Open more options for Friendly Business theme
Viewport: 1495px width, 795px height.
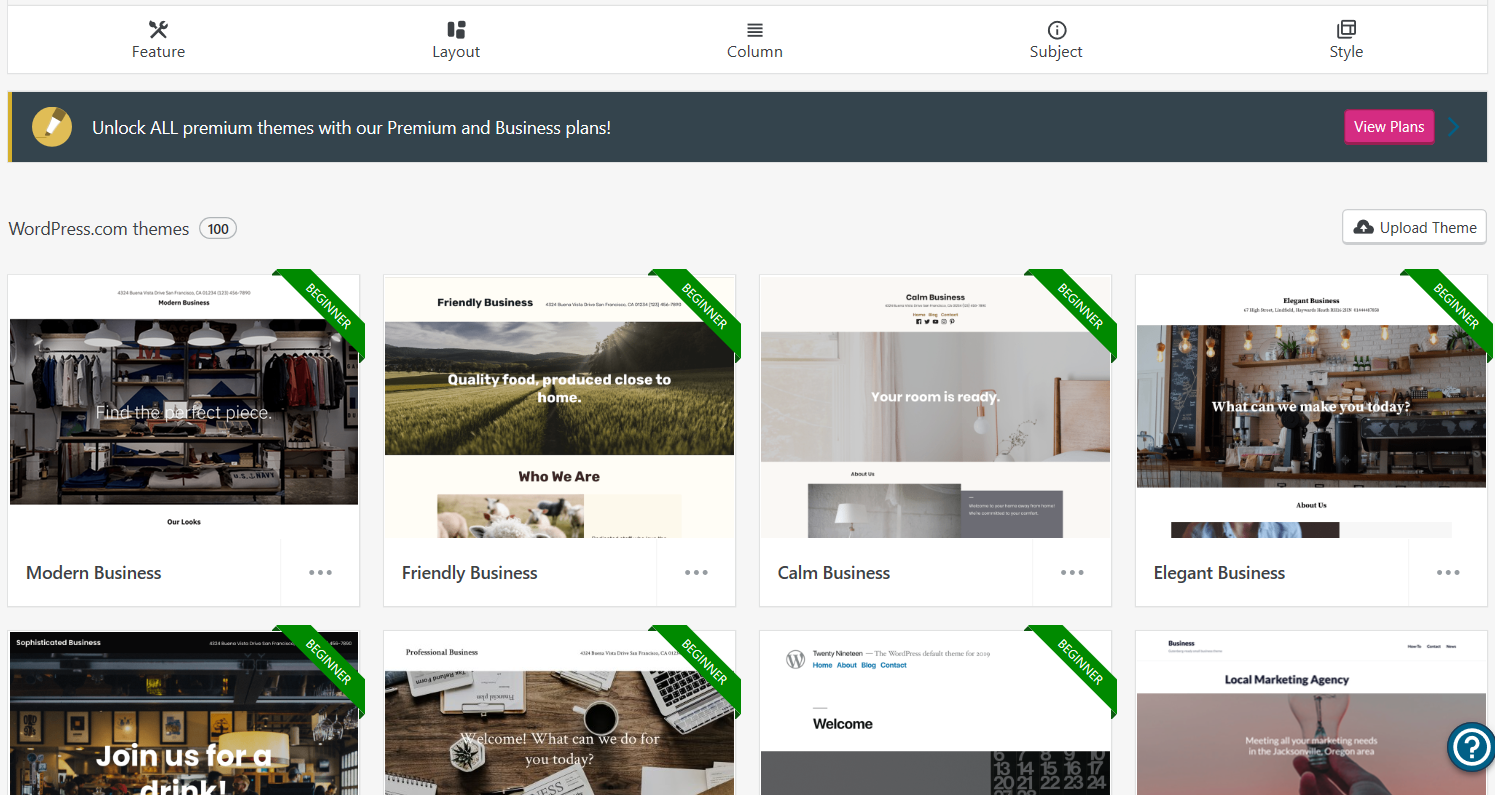[x=696, y=573]
